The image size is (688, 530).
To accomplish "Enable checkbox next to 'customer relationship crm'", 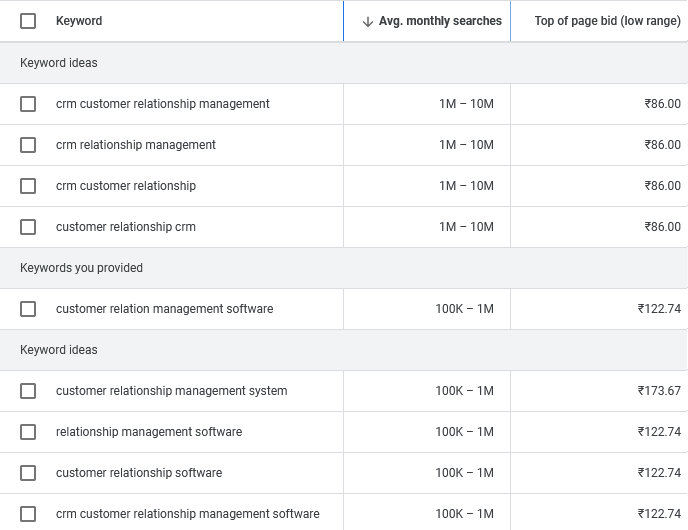I will tap(28, 227).
